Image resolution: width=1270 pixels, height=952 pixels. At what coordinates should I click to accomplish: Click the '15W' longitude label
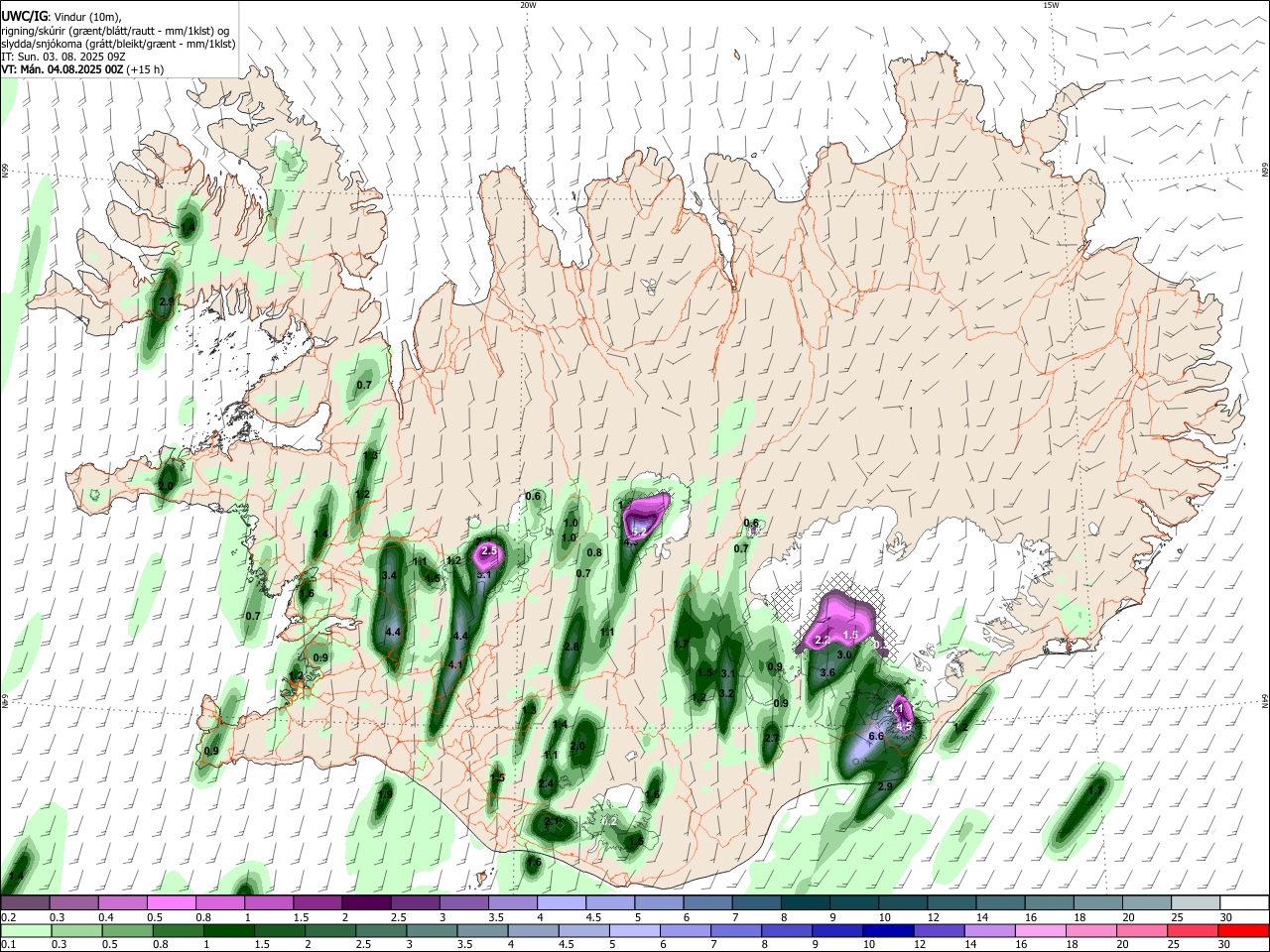pos(1051,5)
